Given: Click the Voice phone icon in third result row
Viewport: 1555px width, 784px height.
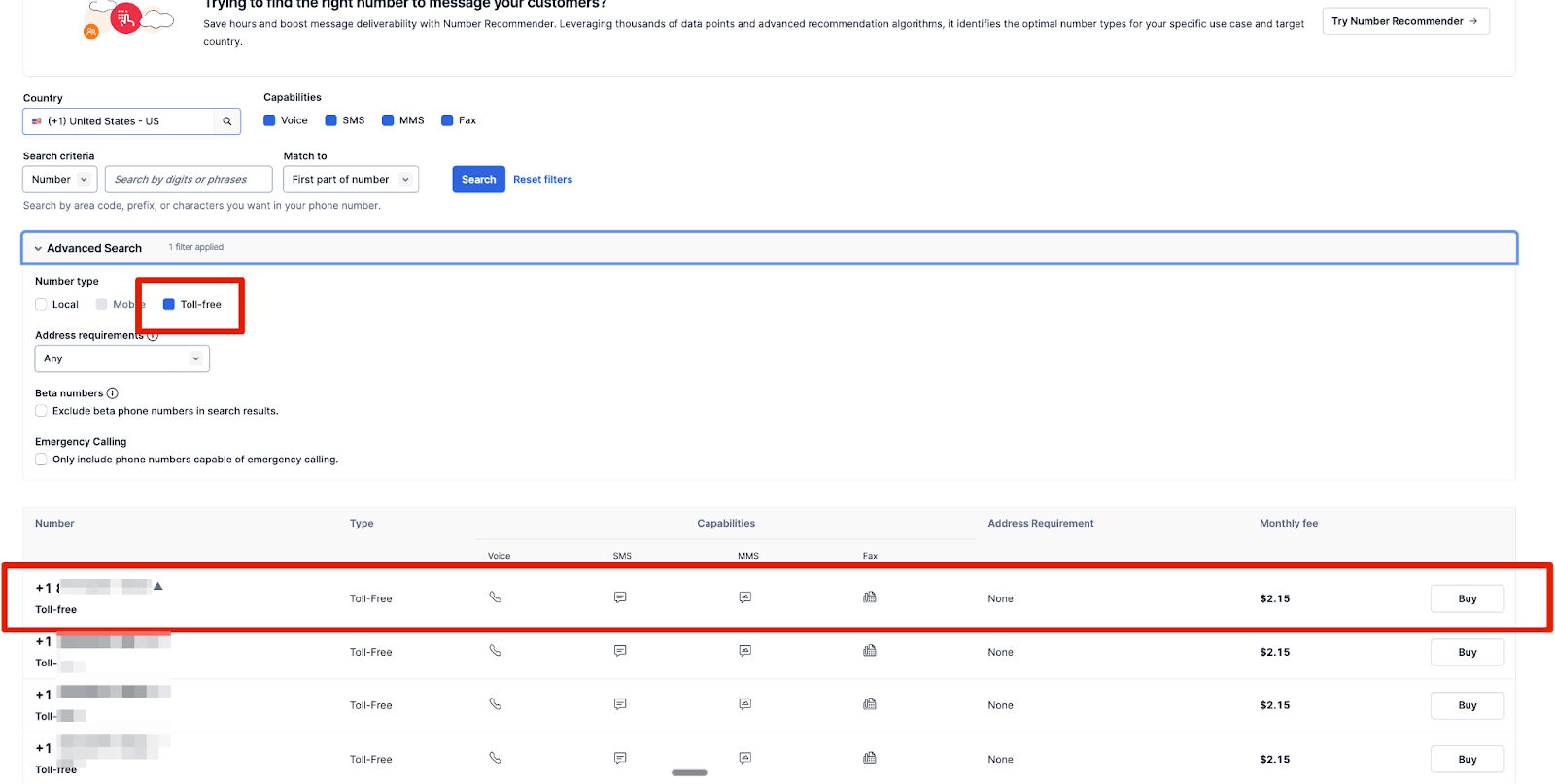Looking at the screenshot, I should [x=495, y=704].
